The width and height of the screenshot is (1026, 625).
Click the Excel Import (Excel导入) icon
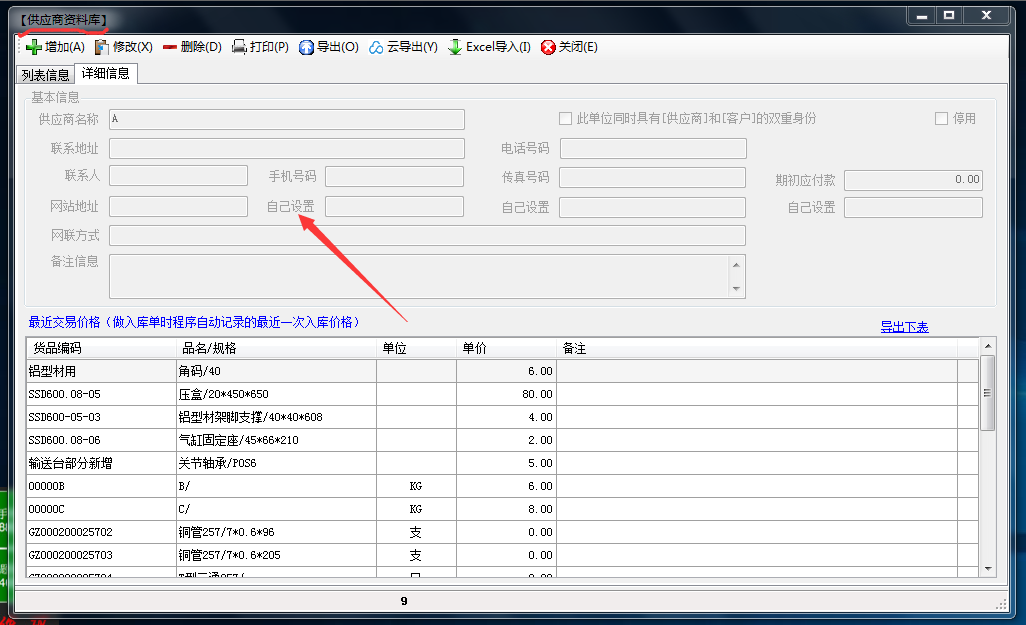[x=455, y=47]
